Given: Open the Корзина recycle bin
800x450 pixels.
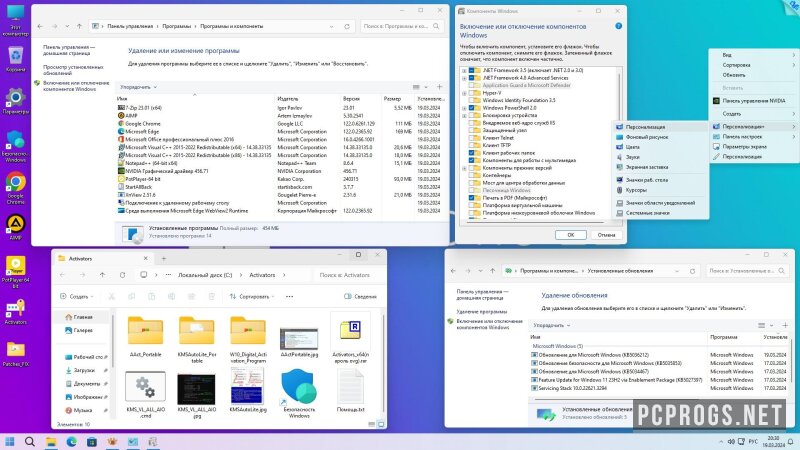Looking at the screenshot, I should (x=15, y=59).
